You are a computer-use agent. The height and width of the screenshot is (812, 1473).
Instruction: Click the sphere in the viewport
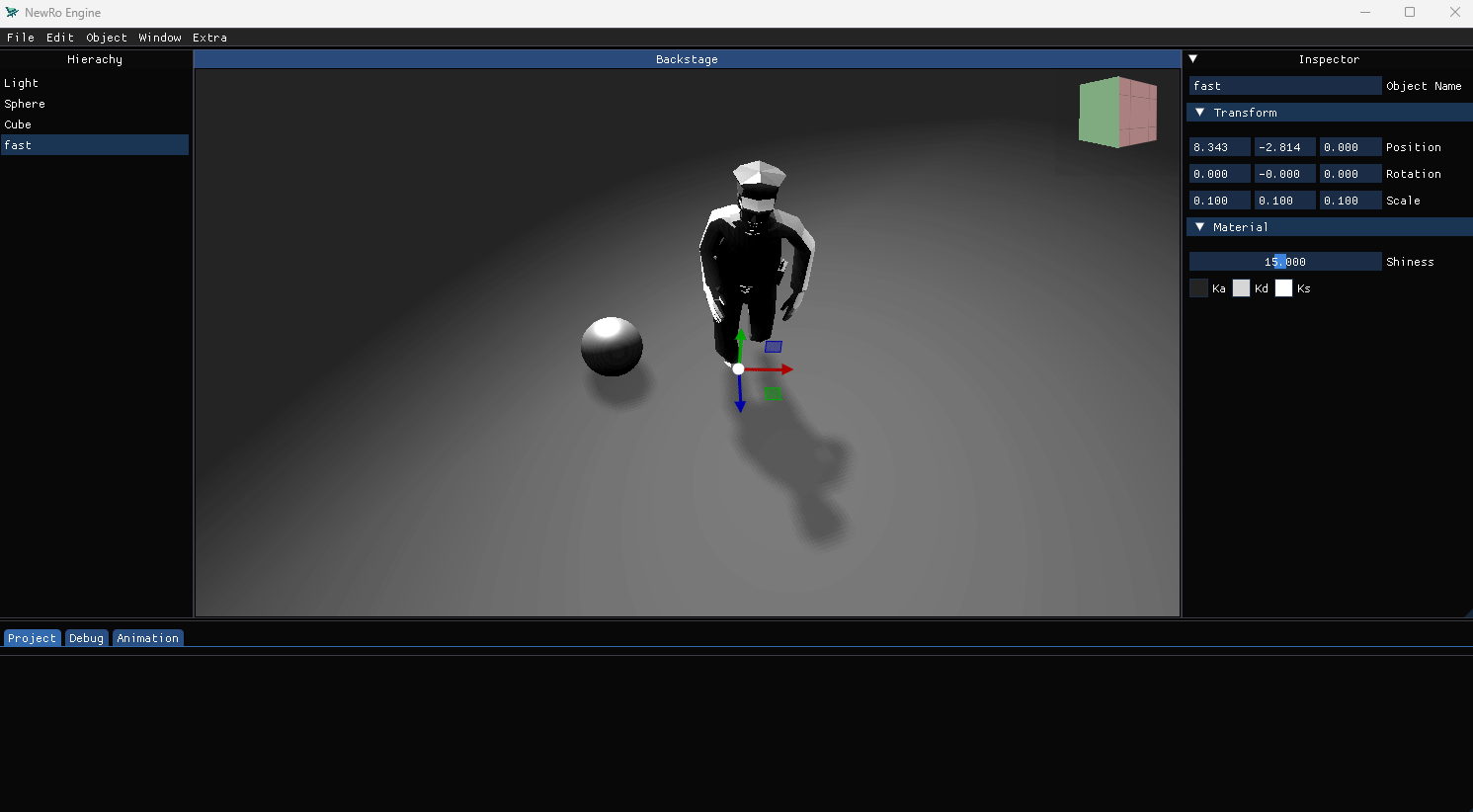coord(612,346)
